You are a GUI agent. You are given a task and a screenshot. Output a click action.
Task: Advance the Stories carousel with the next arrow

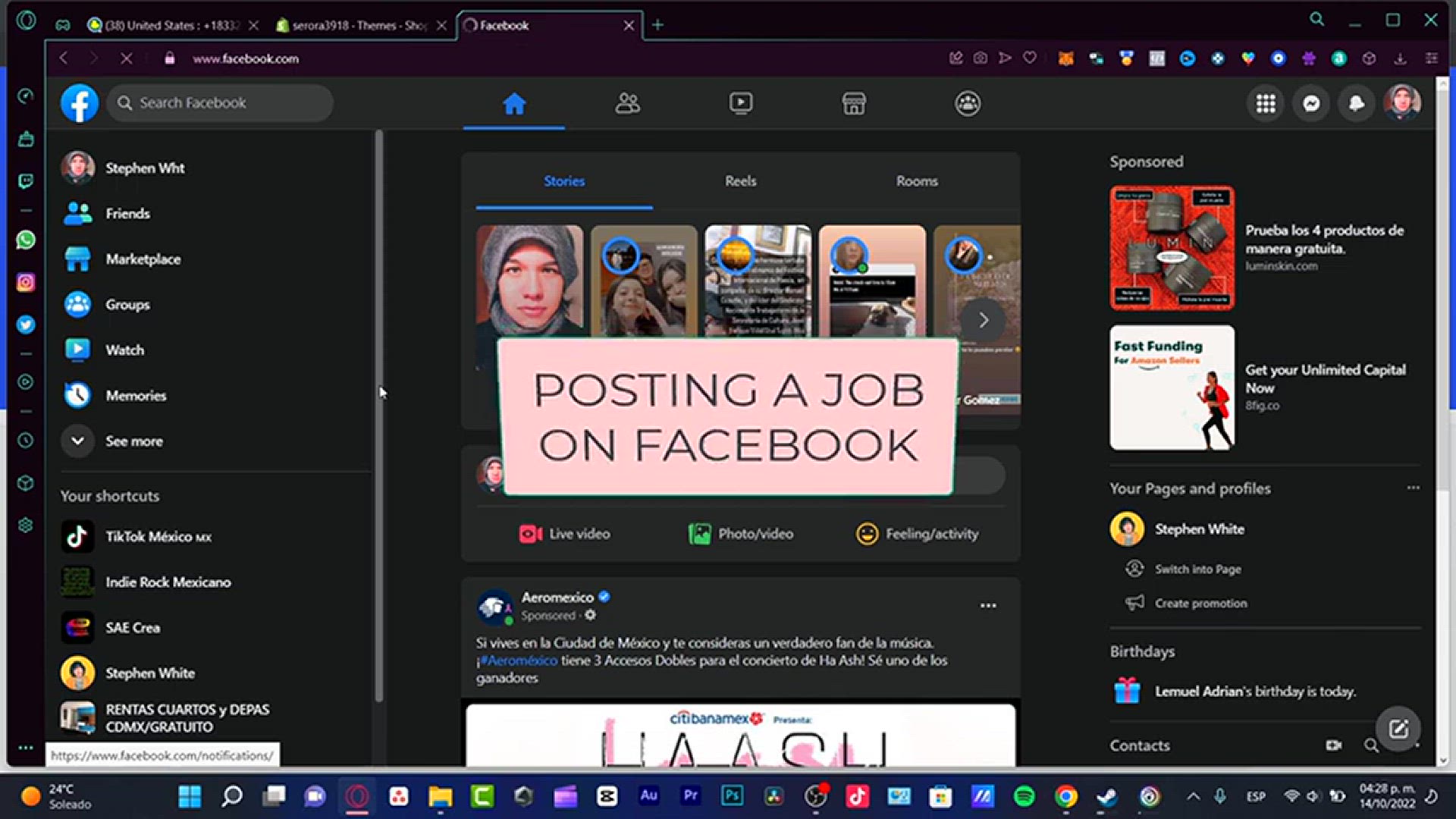point(983,320)
